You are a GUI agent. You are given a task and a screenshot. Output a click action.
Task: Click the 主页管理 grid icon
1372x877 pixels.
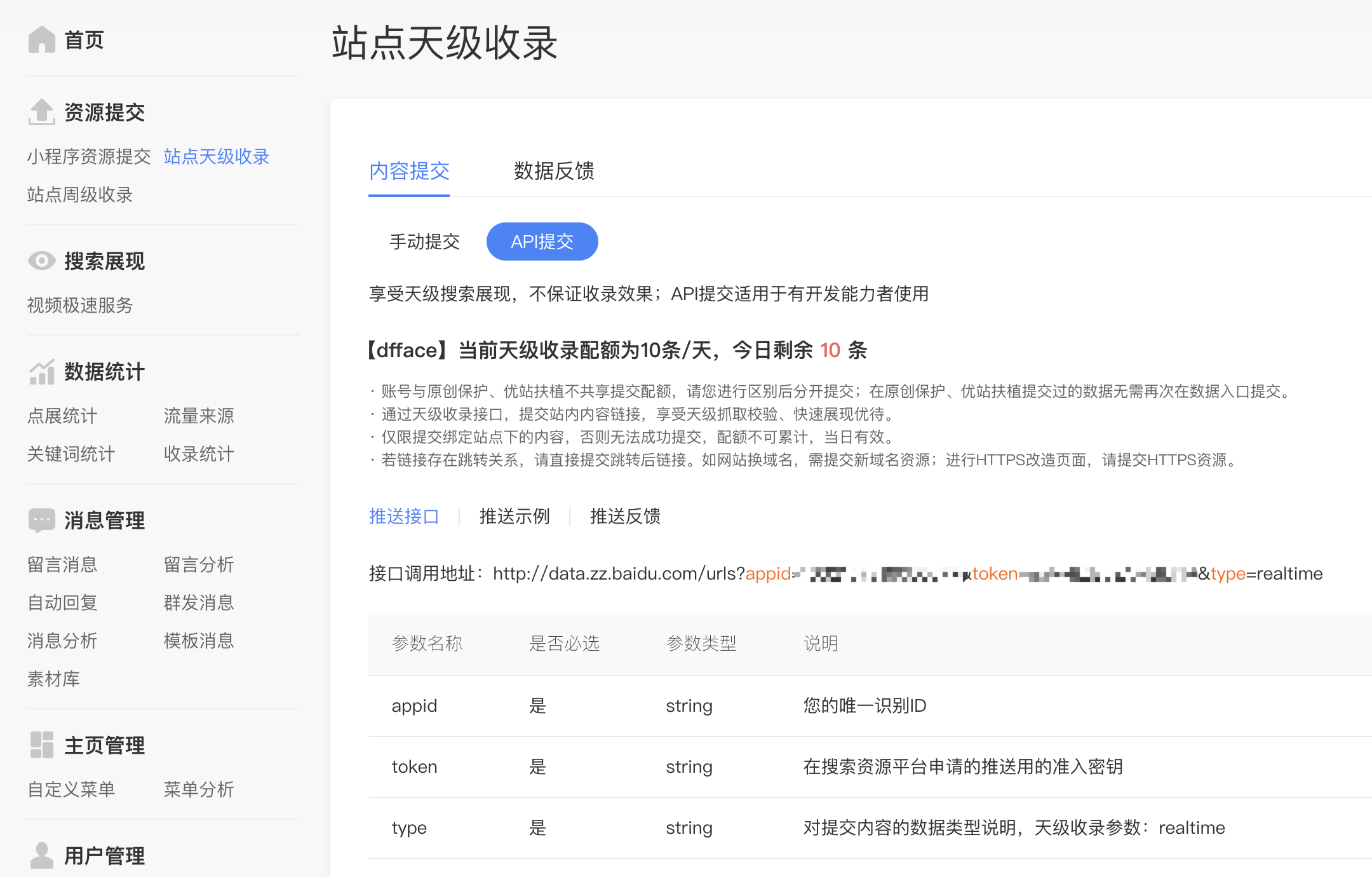[x=42, y=745]
